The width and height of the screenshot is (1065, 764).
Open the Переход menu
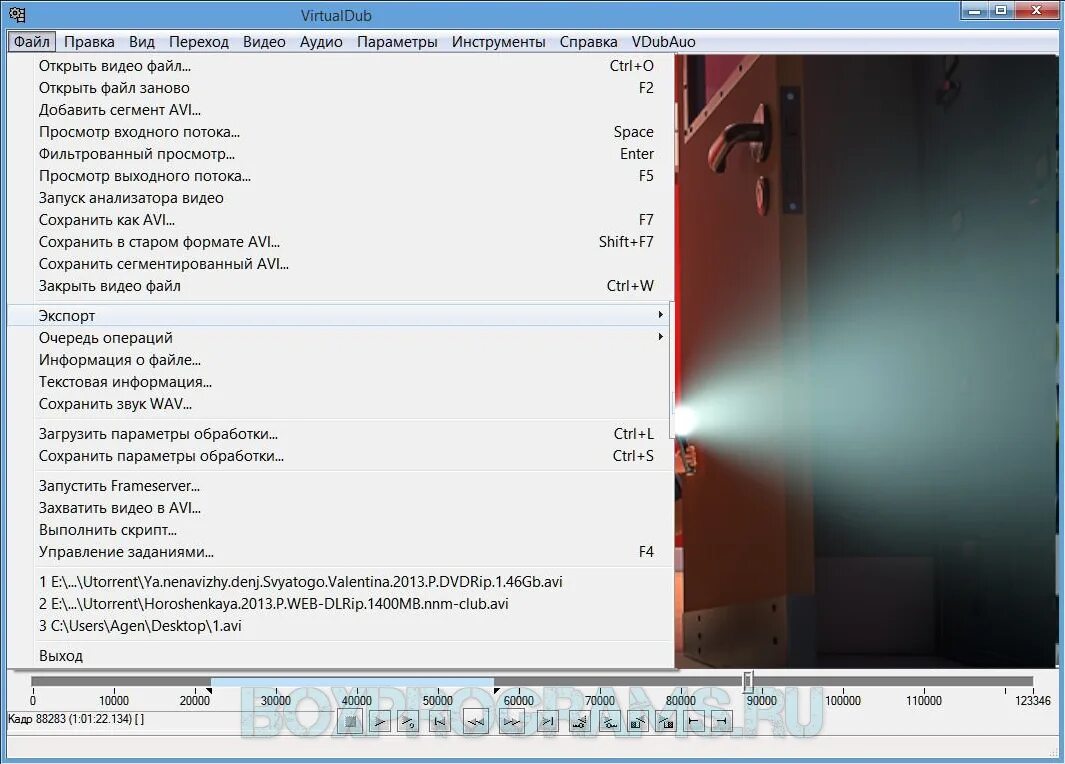[x=199, y=41]
